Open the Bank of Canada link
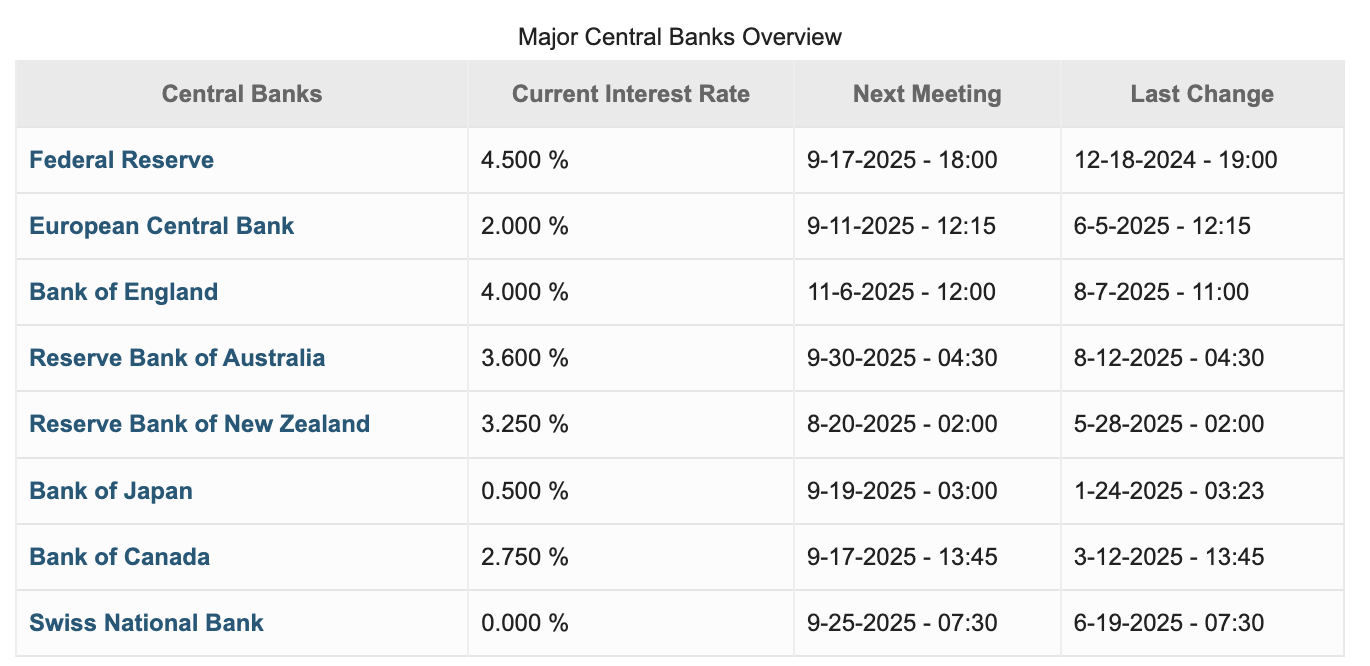This screenshot has height=666, width=1370. tap(120, 557)
